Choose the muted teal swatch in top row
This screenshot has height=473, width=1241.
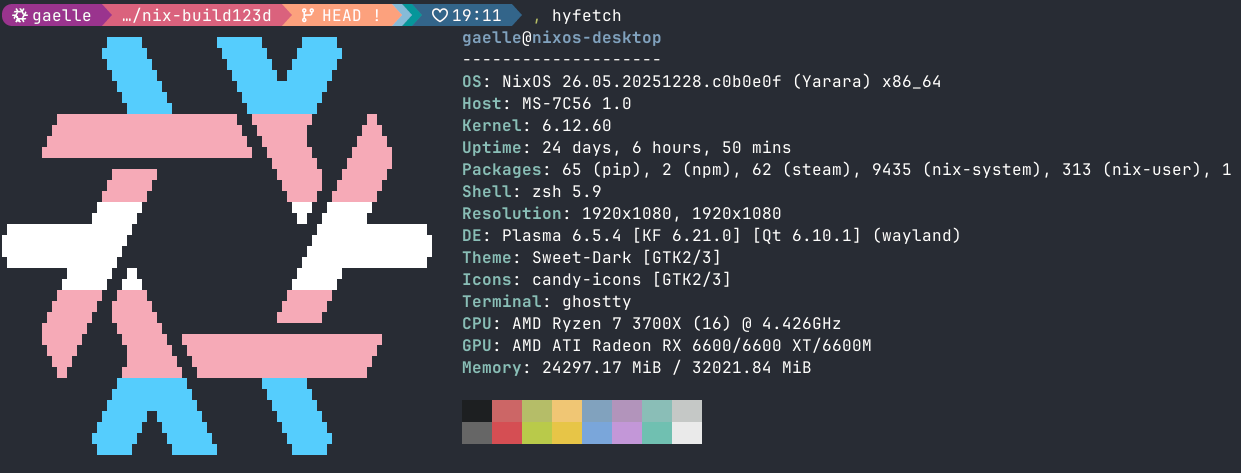(x=657, y=411)
